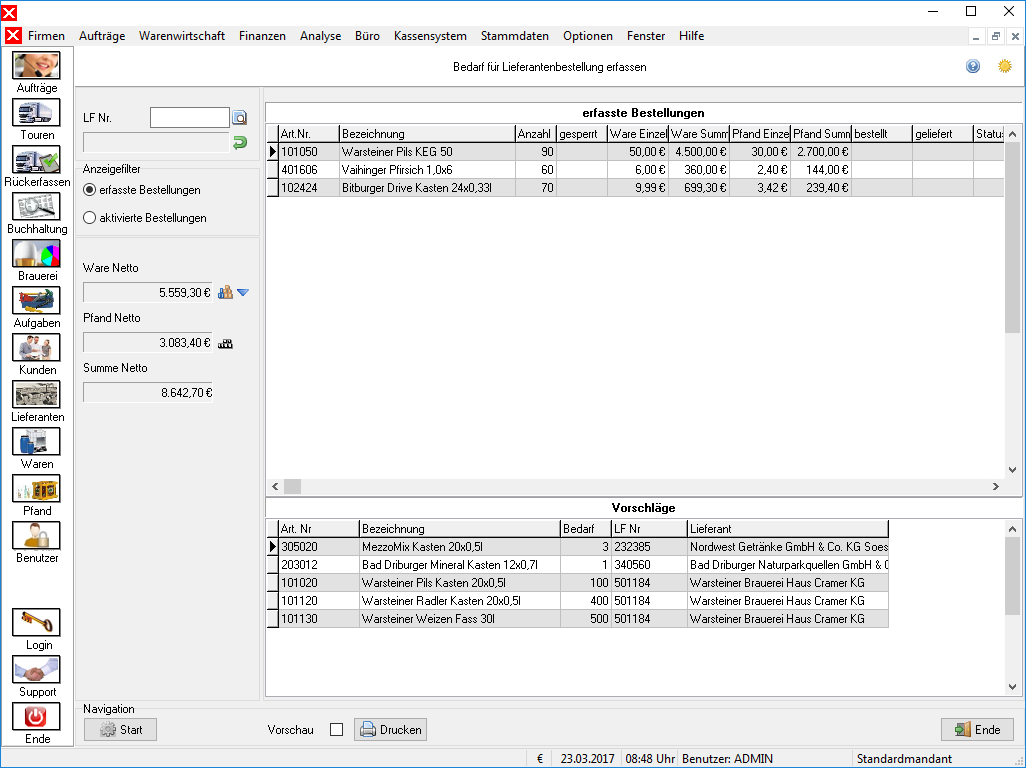Click the Start navigation button
The height and width of the screenshot is (768, 1026).
coord(120,729)
